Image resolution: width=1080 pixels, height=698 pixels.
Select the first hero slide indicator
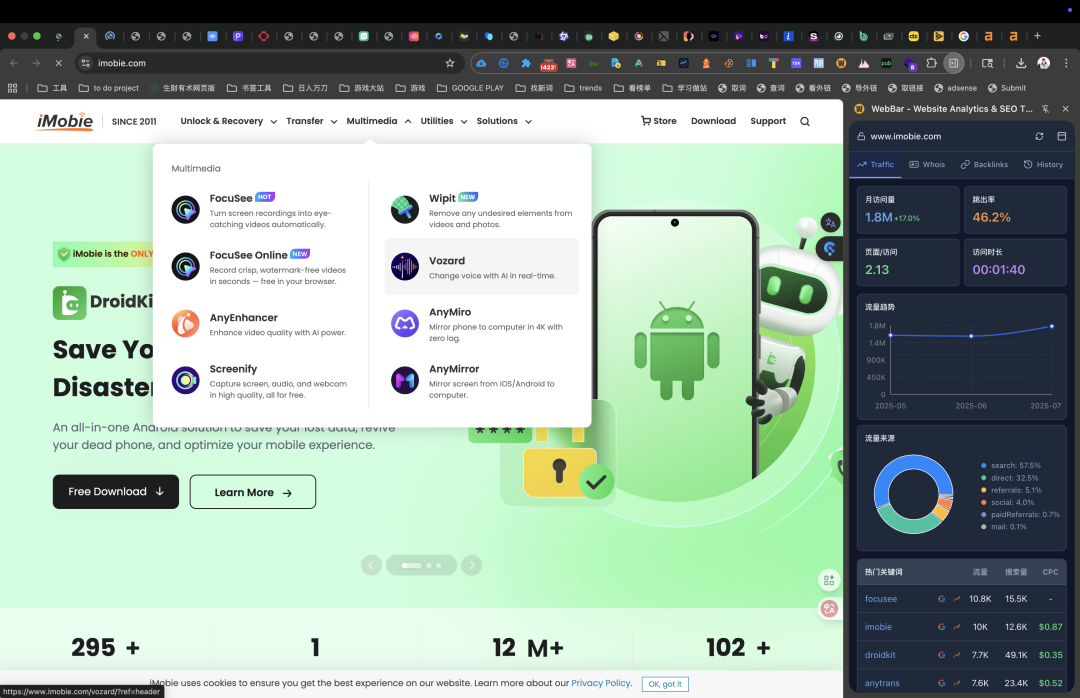411,566
